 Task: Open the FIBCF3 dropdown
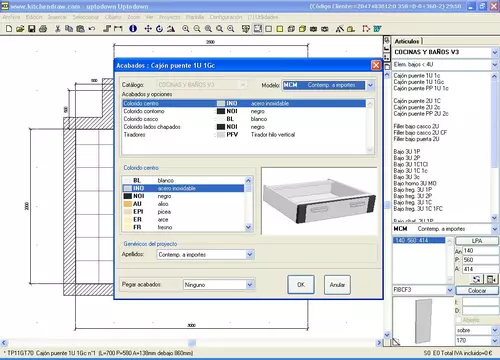click(450, 290)
